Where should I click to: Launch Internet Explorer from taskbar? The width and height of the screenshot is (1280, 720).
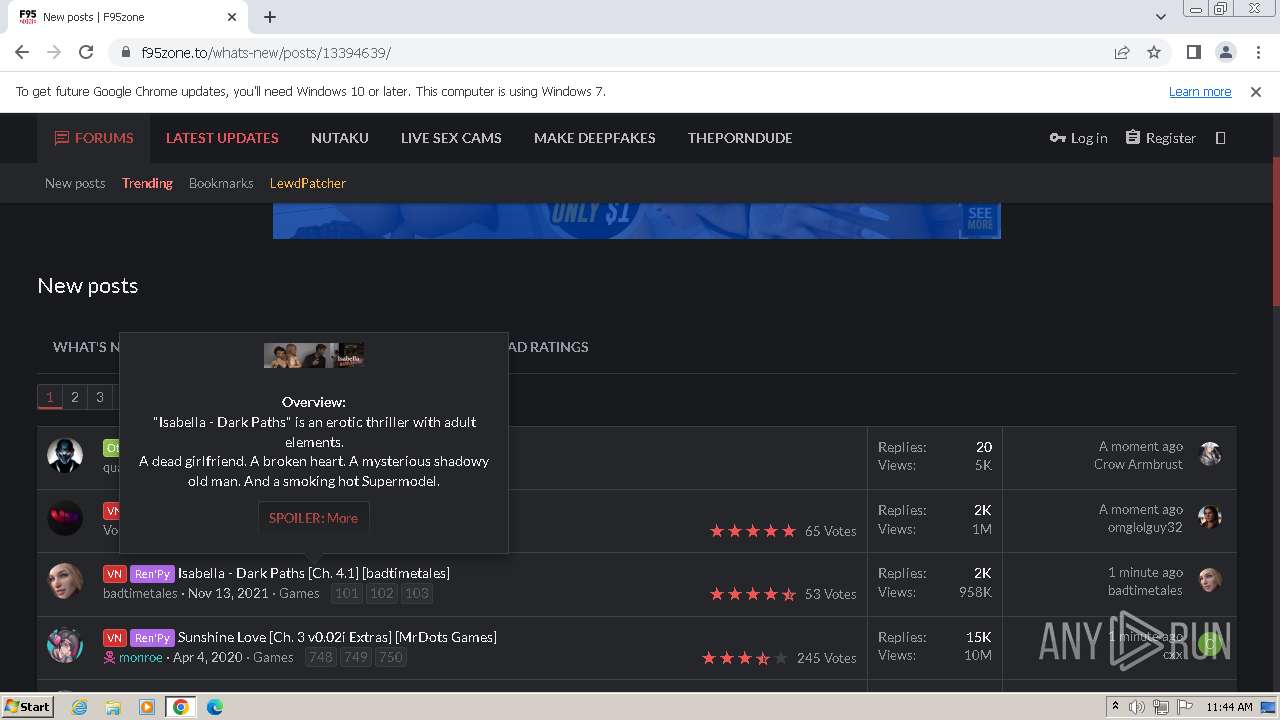click(x=79, y=707)
